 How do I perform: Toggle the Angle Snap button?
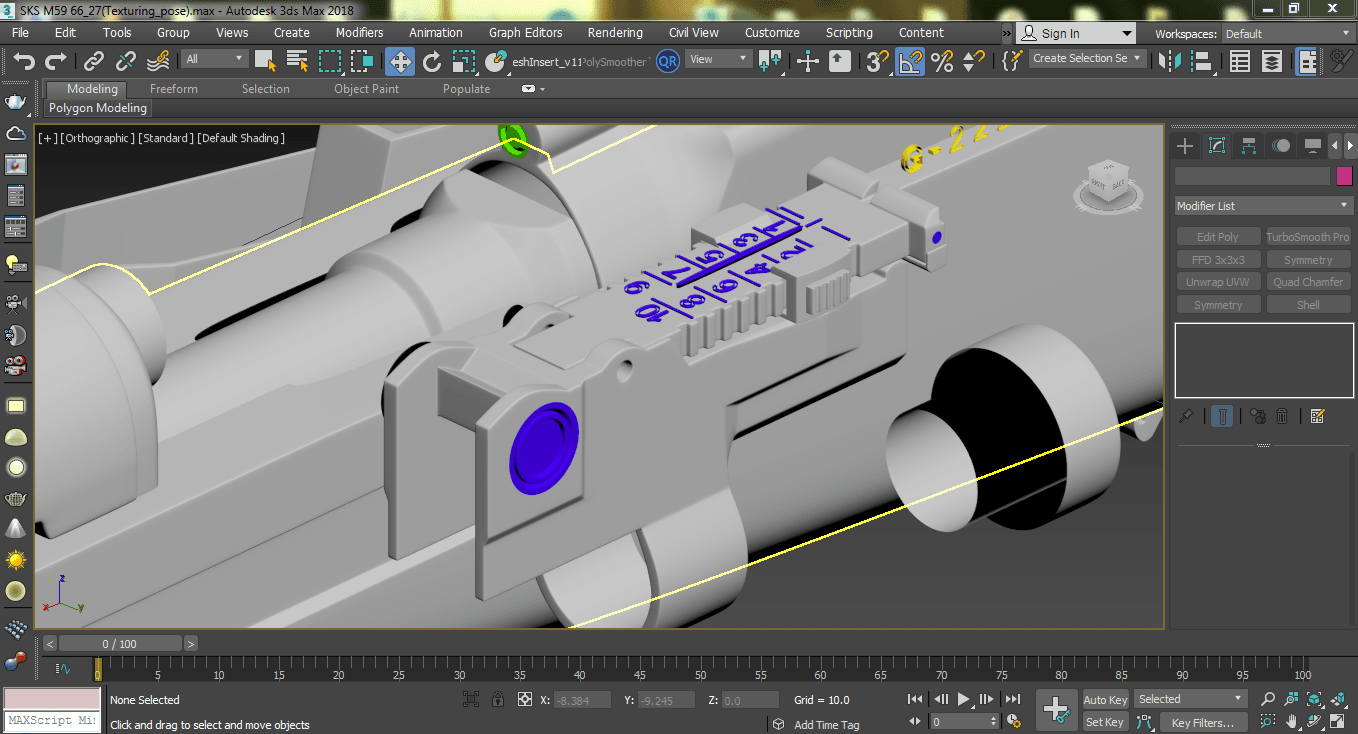tap(910, 62)
